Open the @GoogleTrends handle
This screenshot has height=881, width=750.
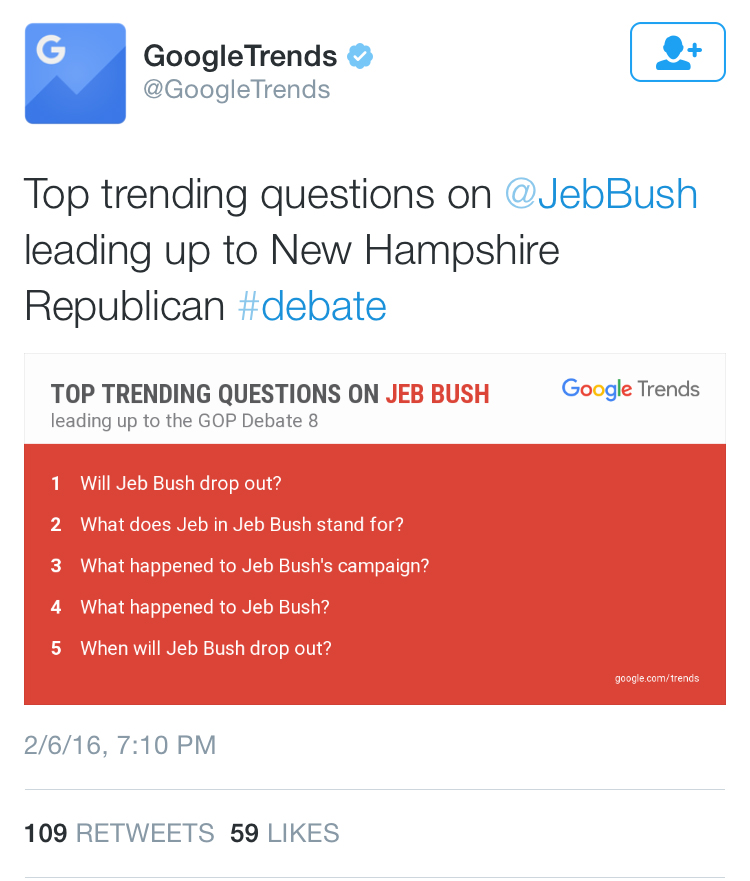click(237, 90)
